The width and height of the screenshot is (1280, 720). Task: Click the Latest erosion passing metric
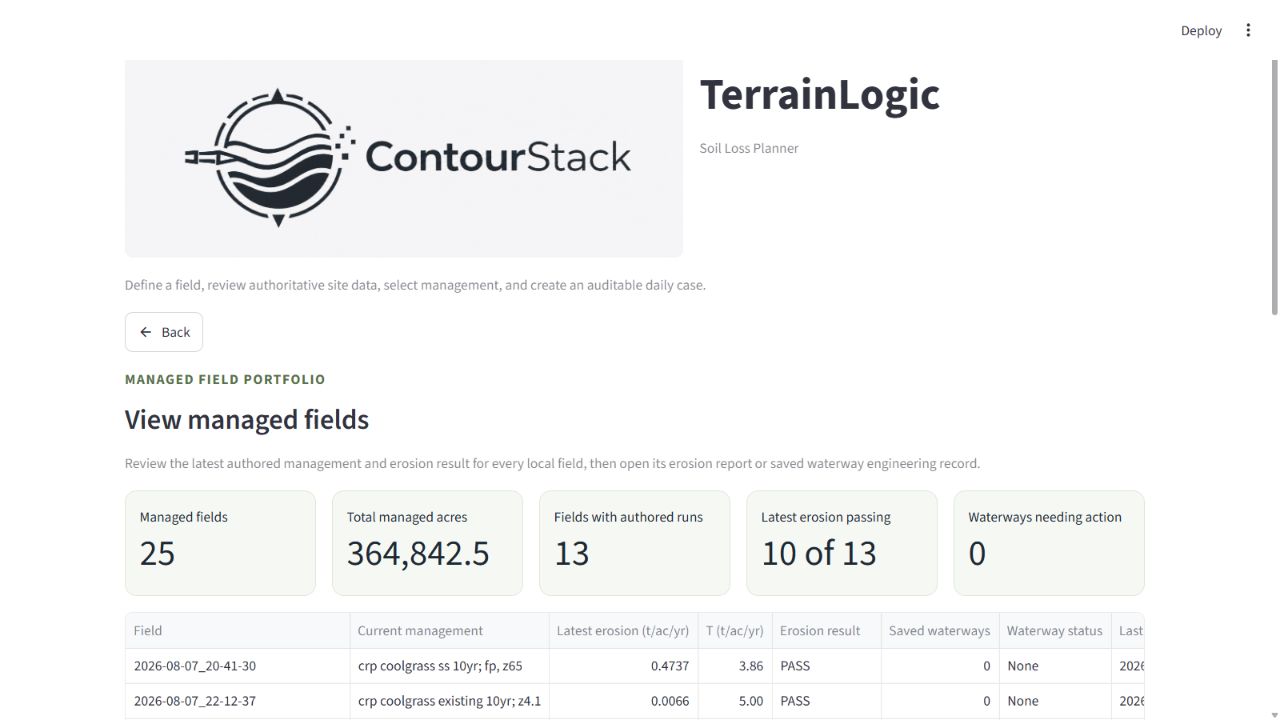[x=842, y=543]
